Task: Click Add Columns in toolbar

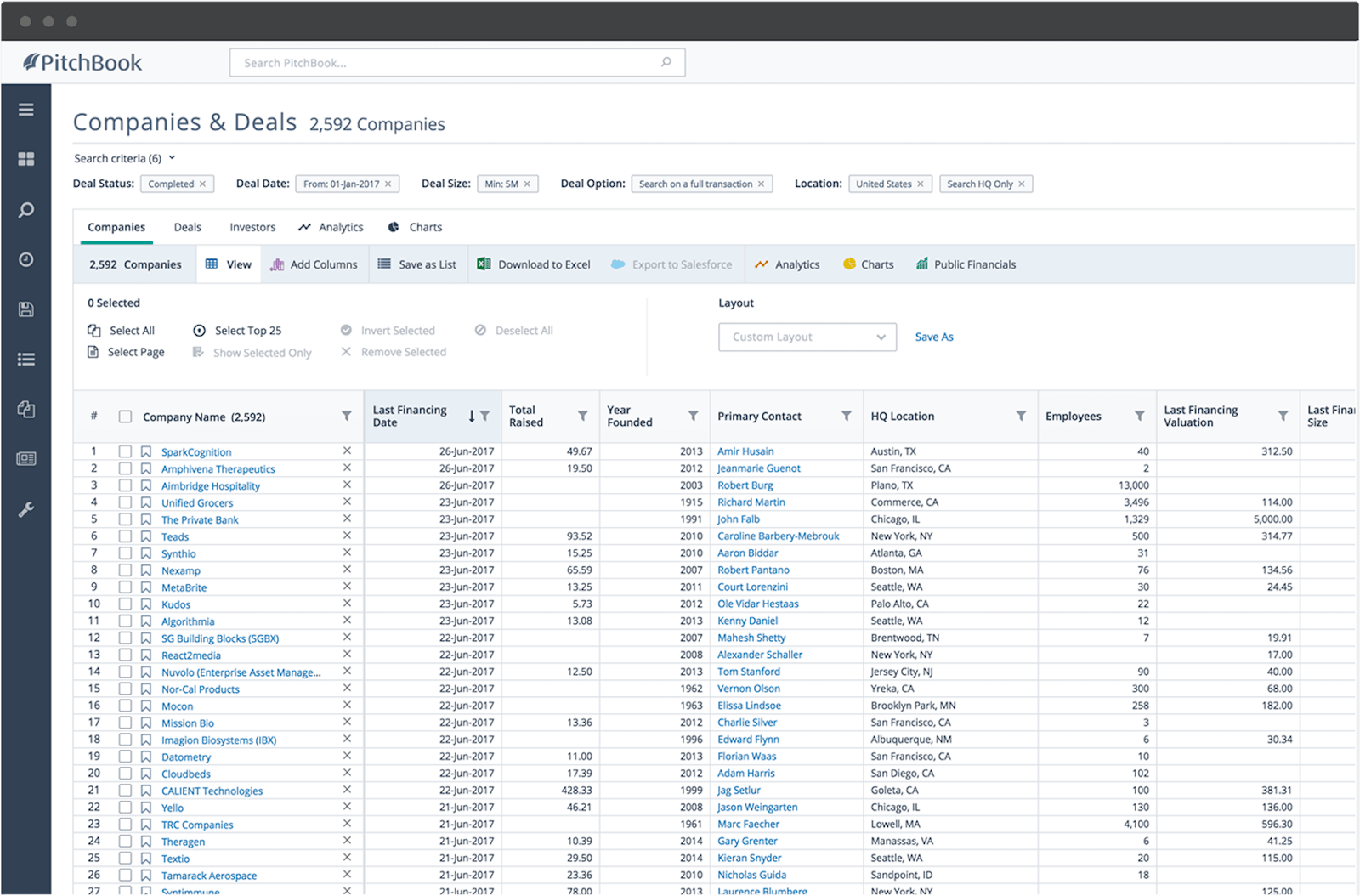Action: click(314, 264)
